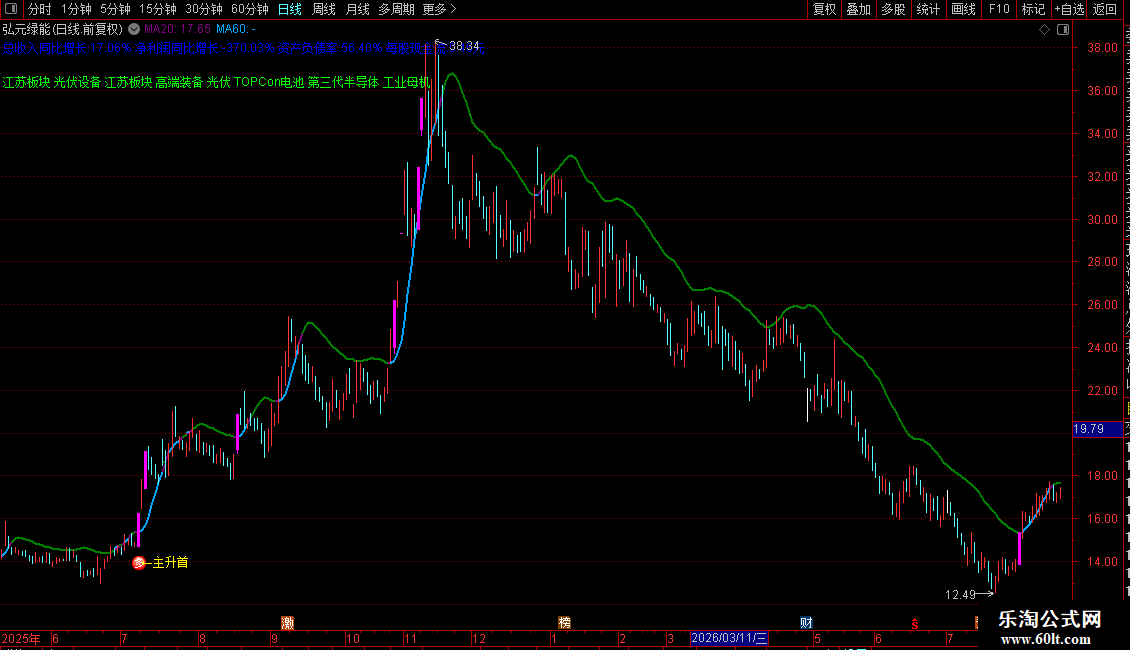The image size is (1130, 650).
Task: Click the 多 signal icon at 主升首
Action: tap(139, 563)
